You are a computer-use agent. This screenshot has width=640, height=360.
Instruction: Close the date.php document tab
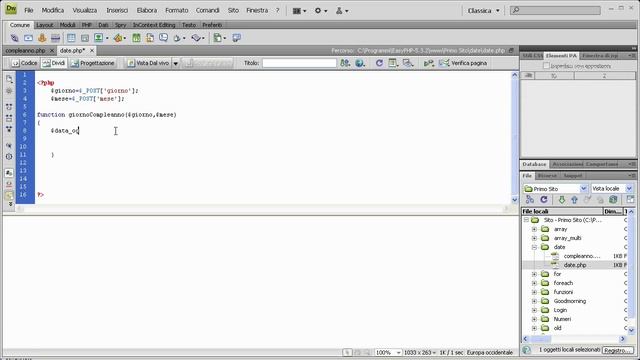pyautogui.click(x=92, y=51)
